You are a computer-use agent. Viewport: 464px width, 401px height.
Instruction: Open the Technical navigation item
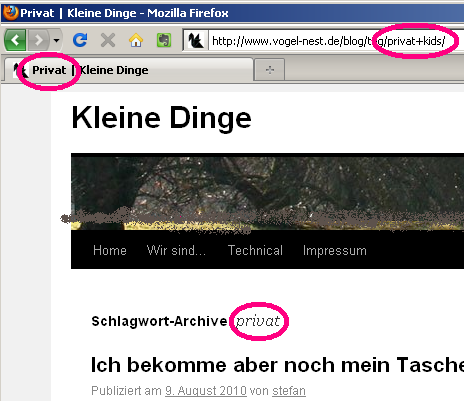(255, 250)
